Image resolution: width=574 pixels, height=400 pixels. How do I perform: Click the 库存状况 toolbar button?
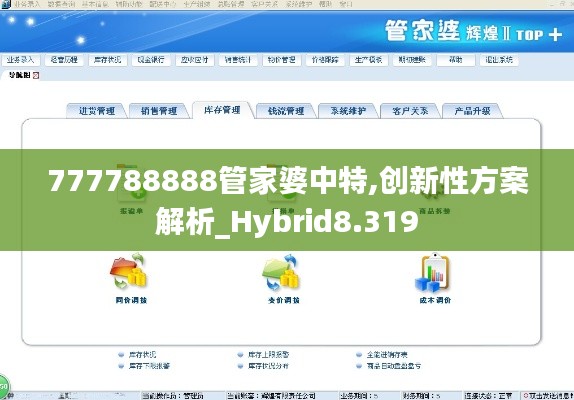(107, 60)
